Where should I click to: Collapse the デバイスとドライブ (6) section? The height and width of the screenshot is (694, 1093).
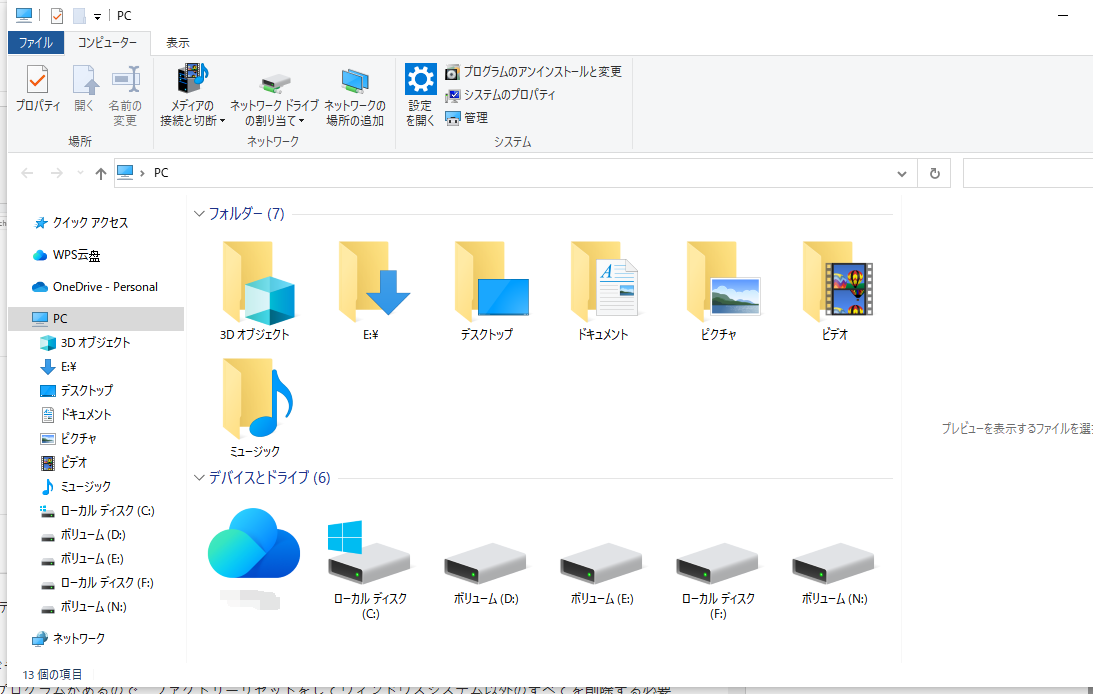(x=198, y=478)
